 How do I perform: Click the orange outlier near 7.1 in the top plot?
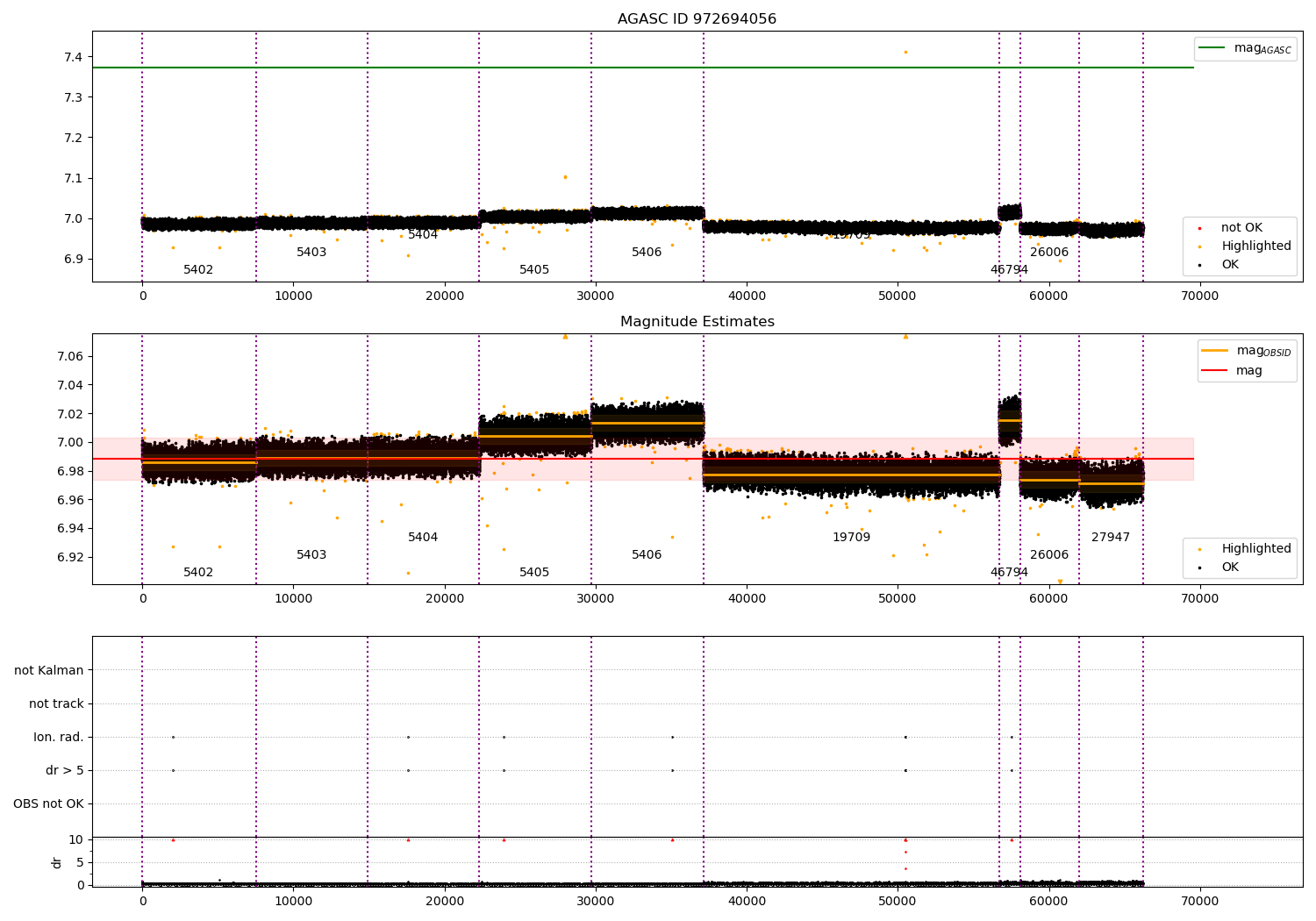coord(565,177)
